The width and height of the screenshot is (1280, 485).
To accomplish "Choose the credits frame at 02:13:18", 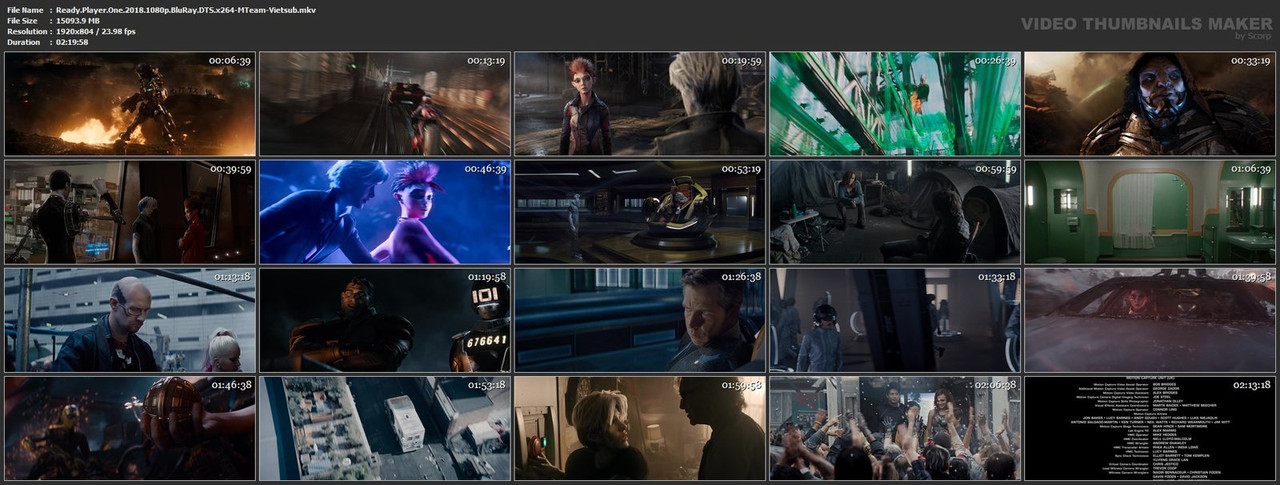I will (x=1150, y=428).
